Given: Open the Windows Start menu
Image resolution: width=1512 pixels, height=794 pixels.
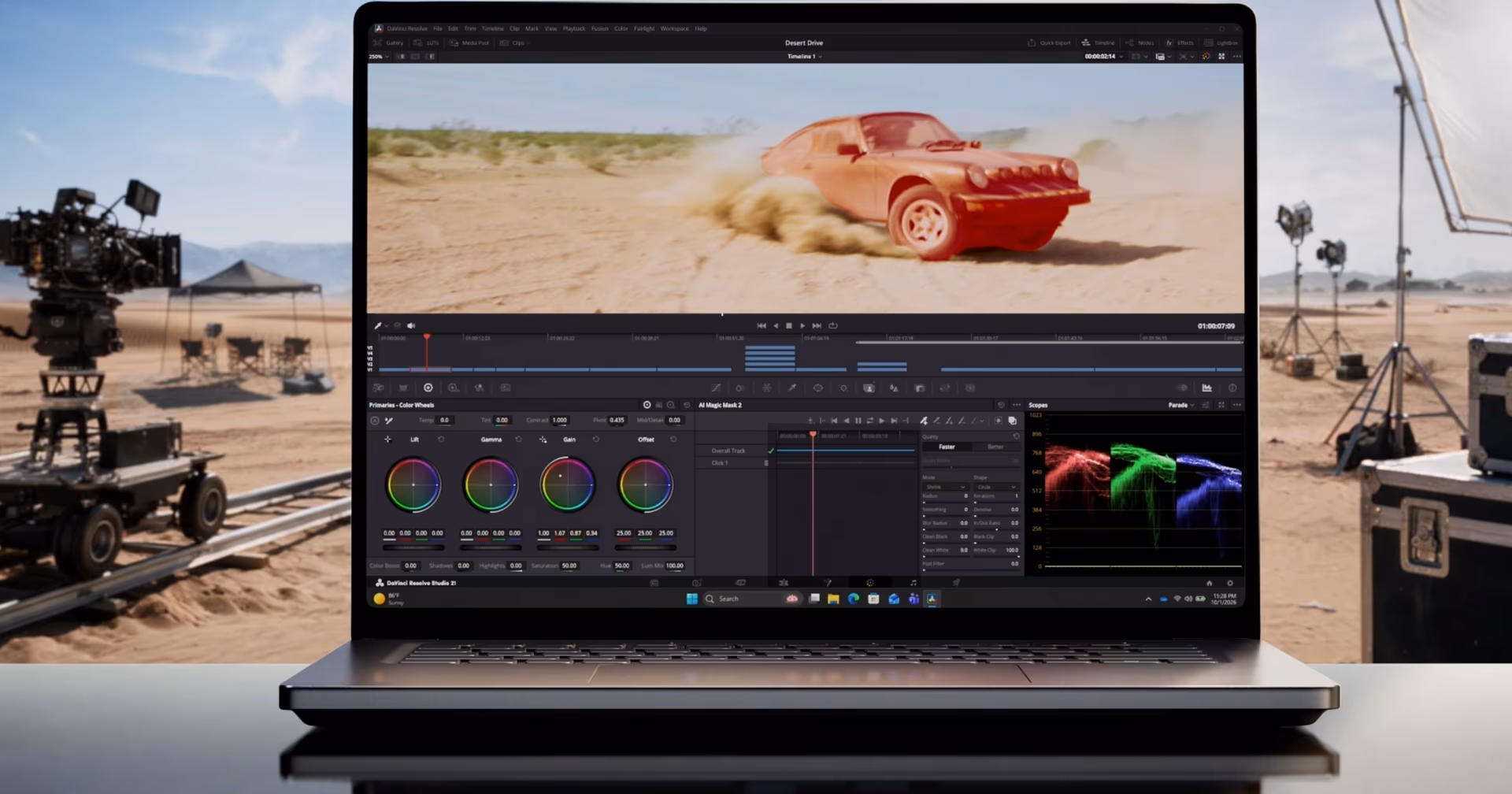Looking at the screenshot, I should pyautogui.click(x=692, y=599).
